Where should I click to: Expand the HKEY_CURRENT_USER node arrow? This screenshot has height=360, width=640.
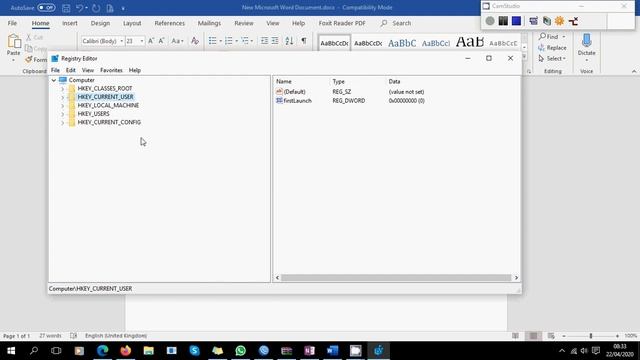pos(62,97)
